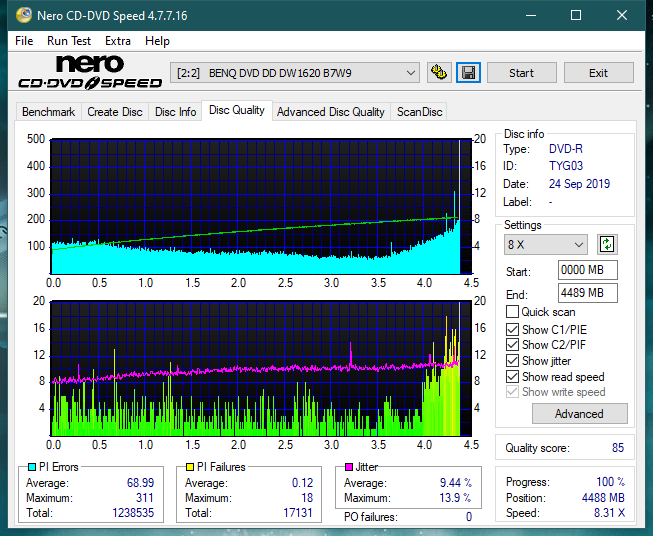The image size is (653, 536).
Task: Click the save floppy disk icon
Action: (x=469, y=73)
